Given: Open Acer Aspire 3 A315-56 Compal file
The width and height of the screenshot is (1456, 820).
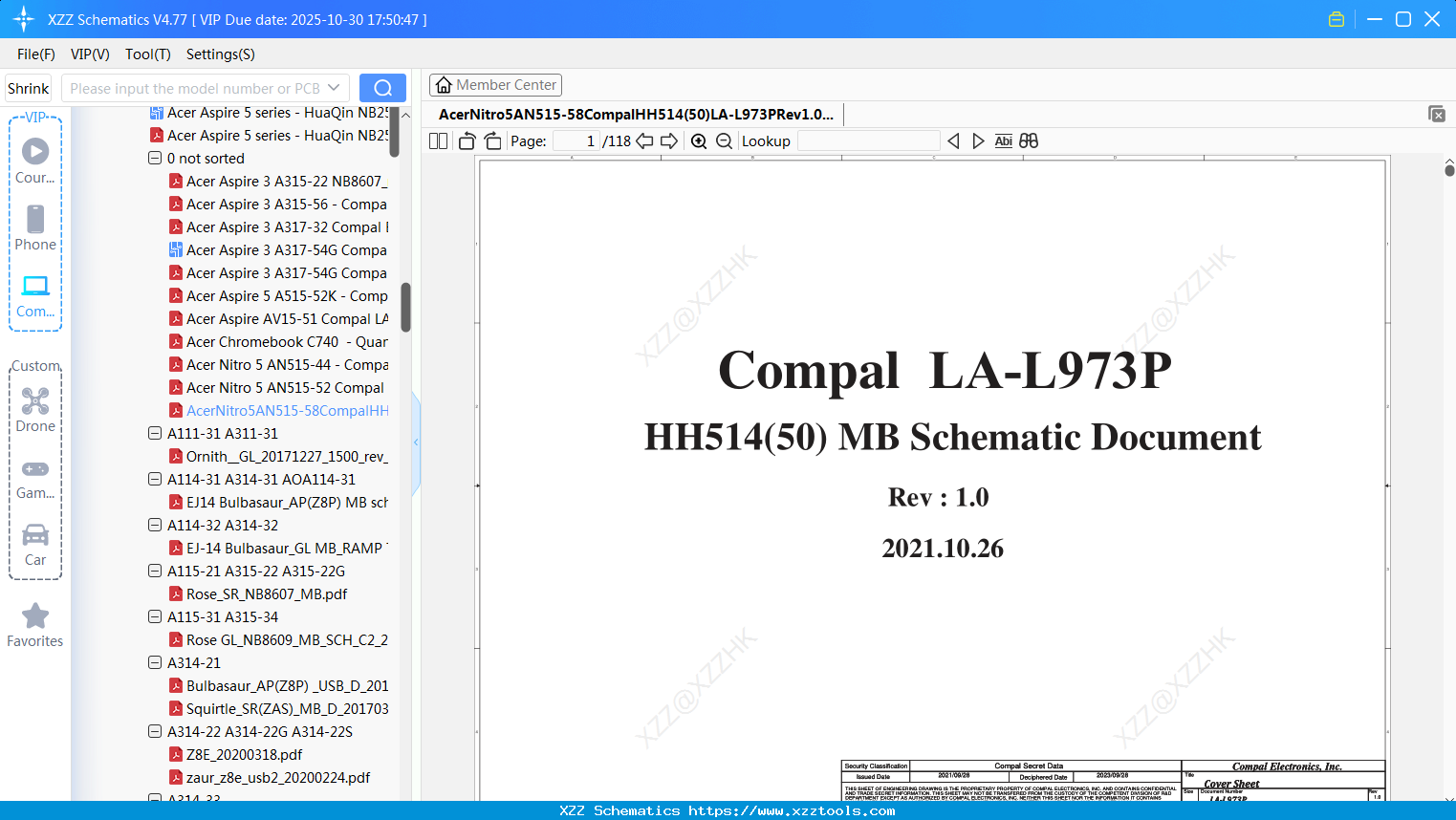Looking at the screenshot, I should [278, 205].
